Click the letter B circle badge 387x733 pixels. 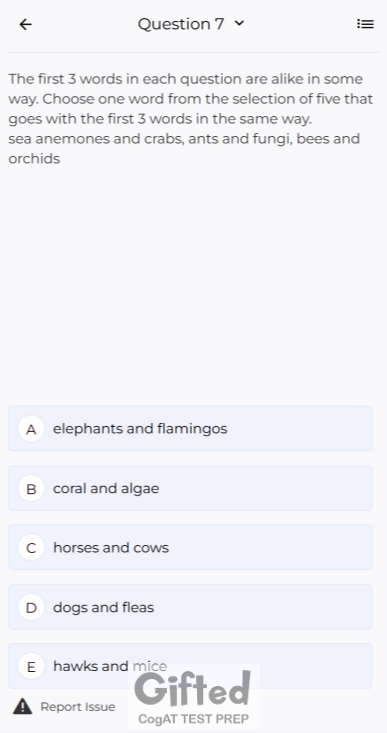pyautogui.click(x=31, y=488)
